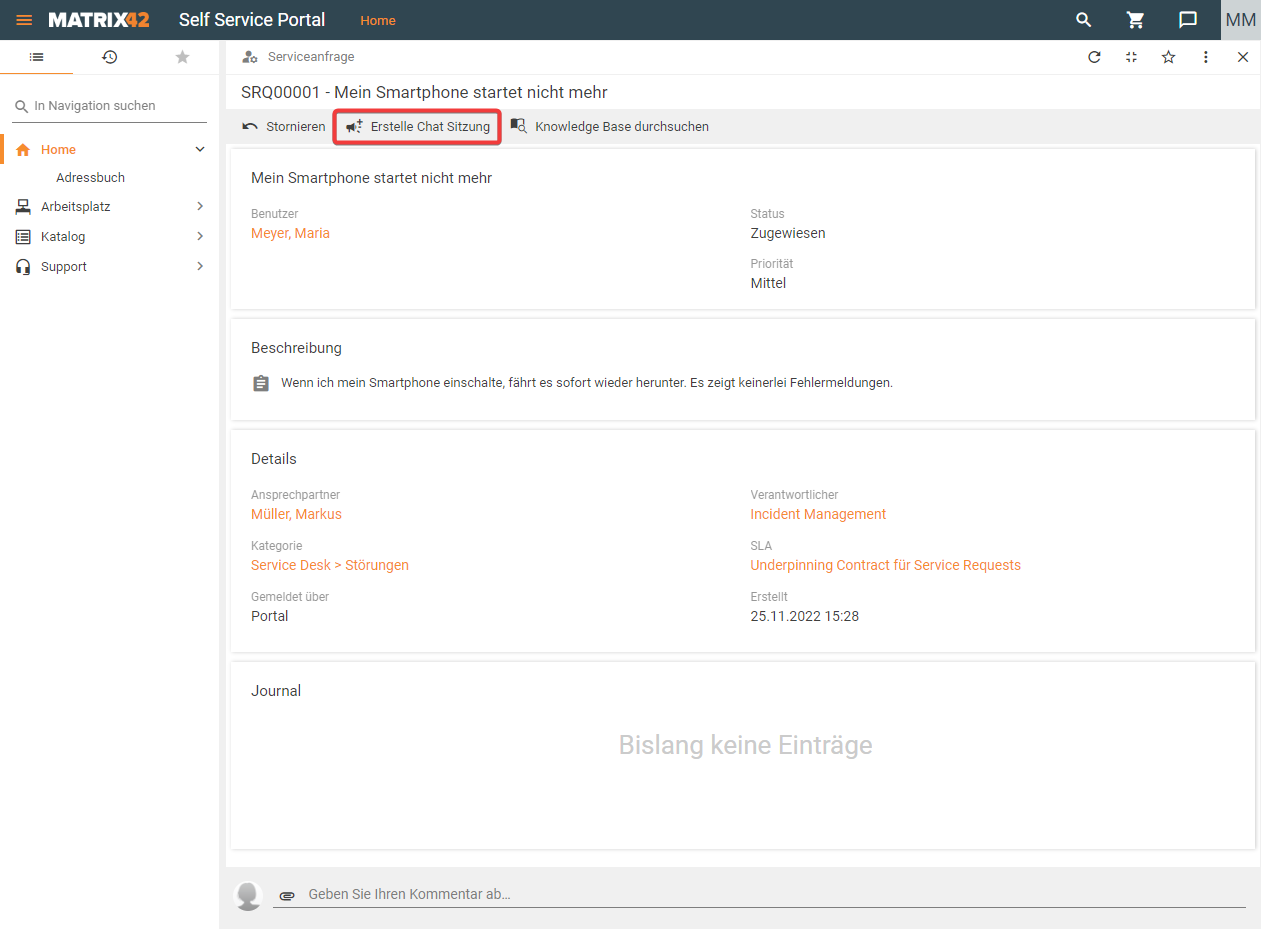
Task: Open the Meyer, Maria user link
Action: pos(290,233)
